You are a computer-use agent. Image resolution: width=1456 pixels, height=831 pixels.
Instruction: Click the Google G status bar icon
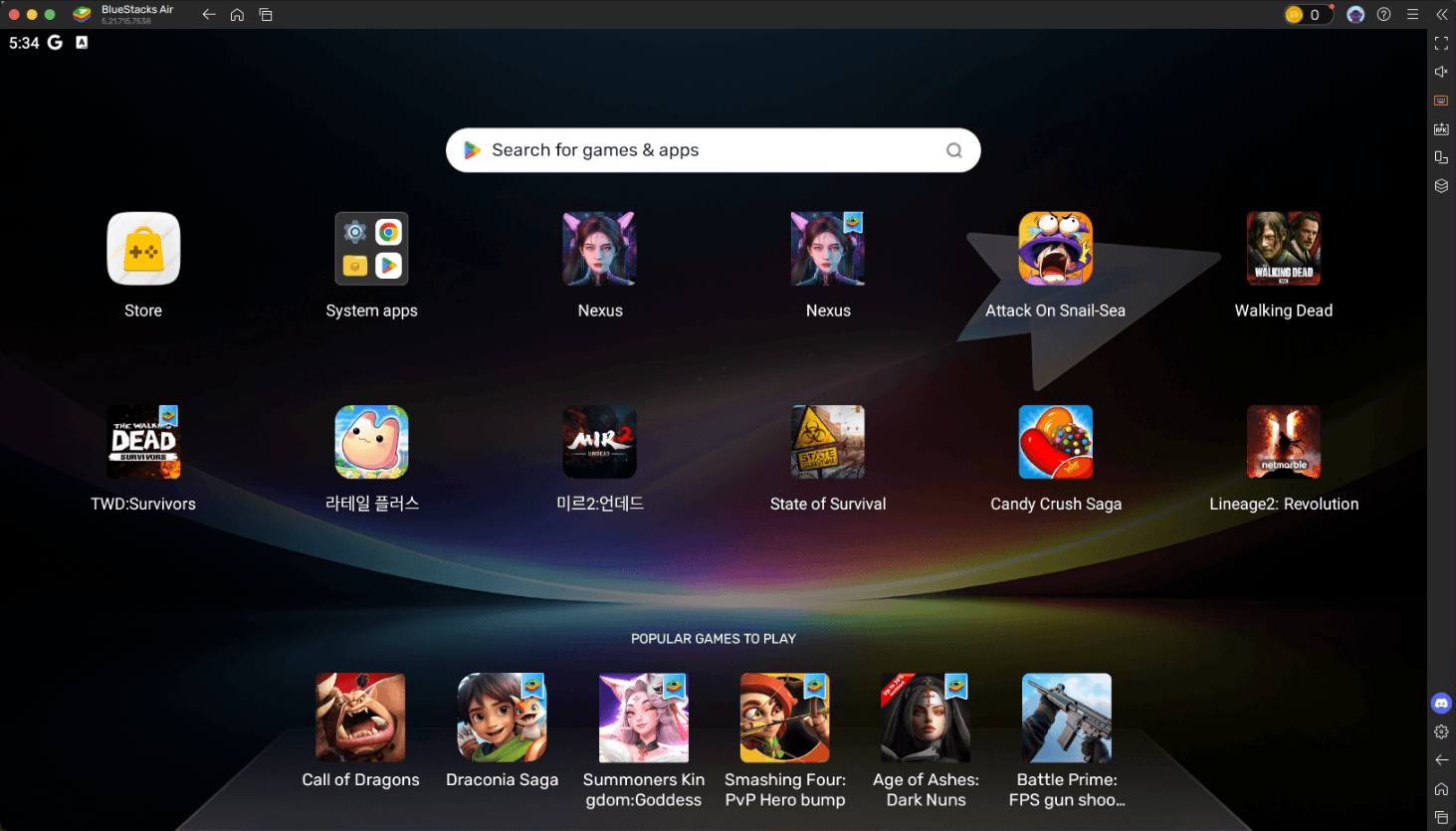click(x=55, y=43)
